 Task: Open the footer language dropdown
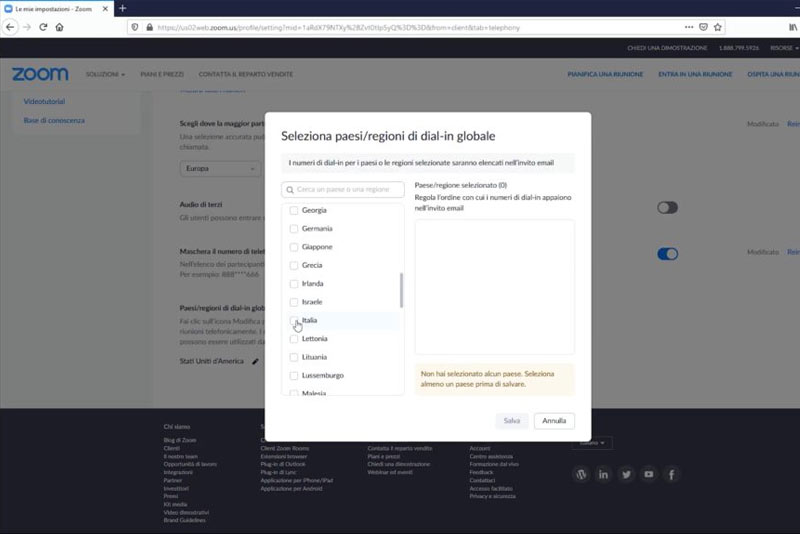pyautogui.click(x=592, y=443)
